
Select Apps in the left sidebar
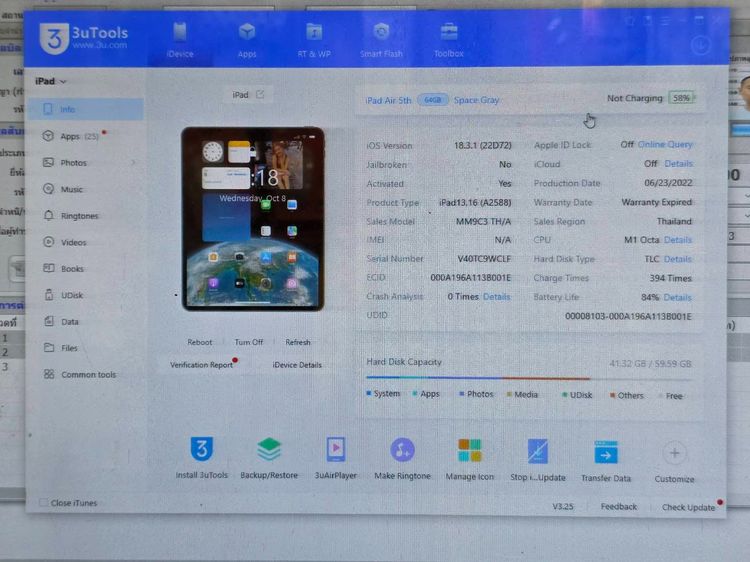click(70, 136)
